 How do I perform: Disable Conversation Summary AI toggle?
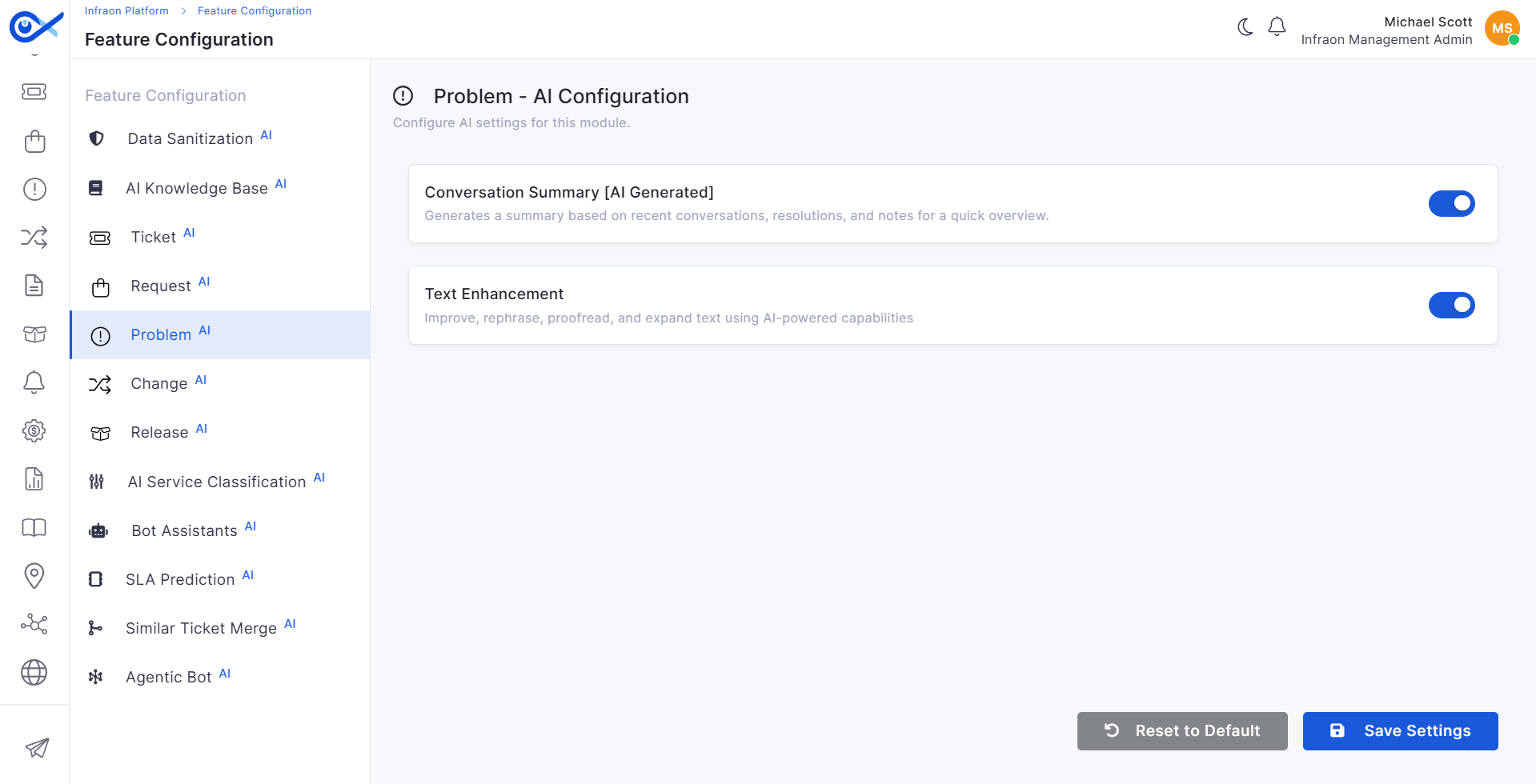coord(1451,203)
